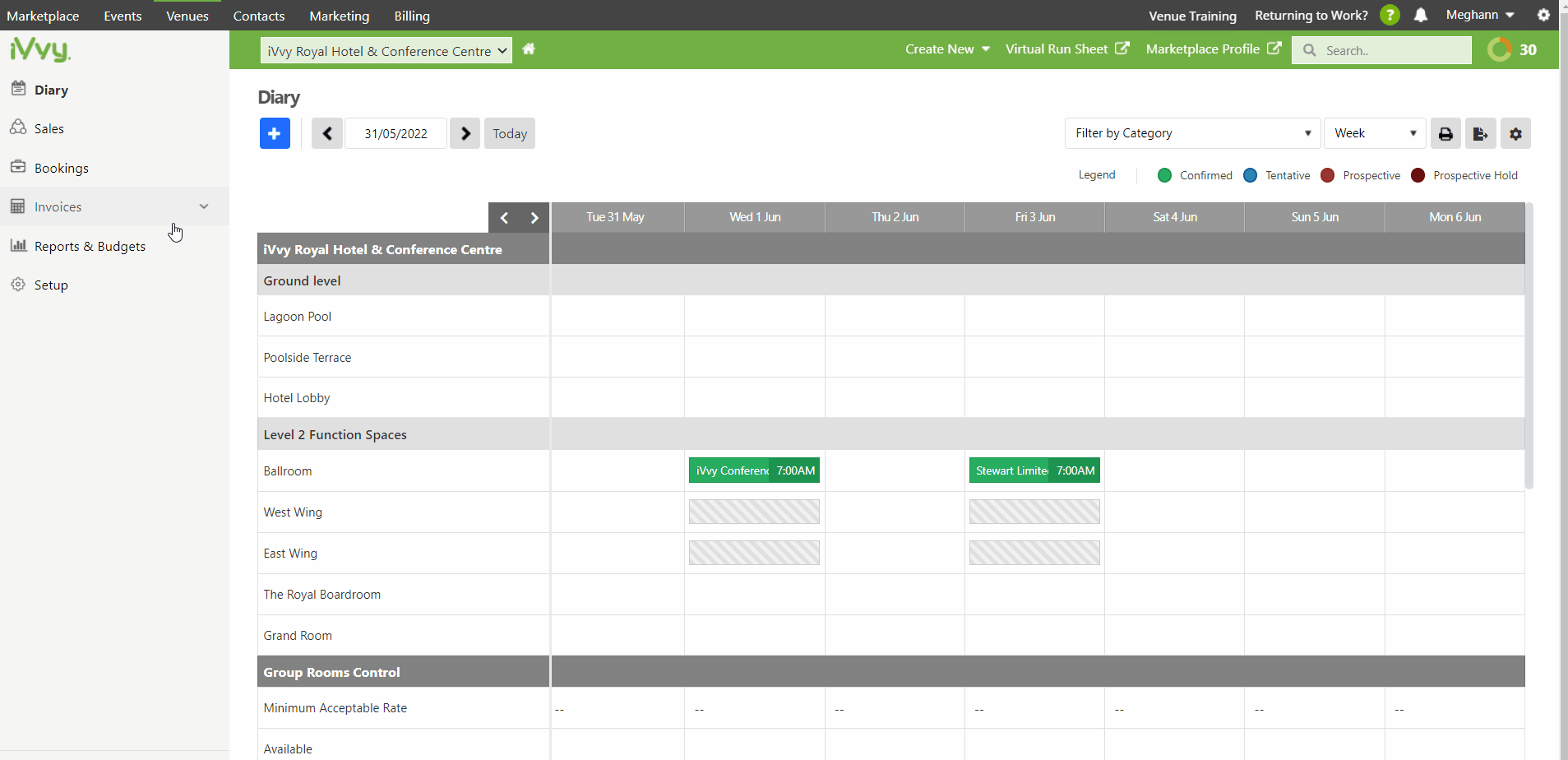This screenshot has width=1568, height=760.
Task: Open diary settings gear
Action: point(1515,133)
